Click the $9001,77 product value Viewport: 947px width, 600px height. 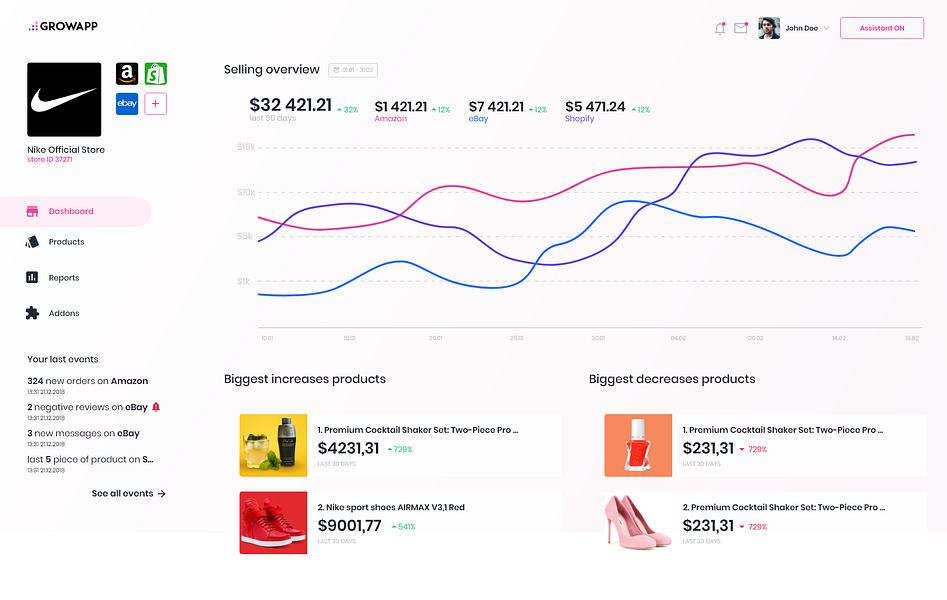point(350,526)
